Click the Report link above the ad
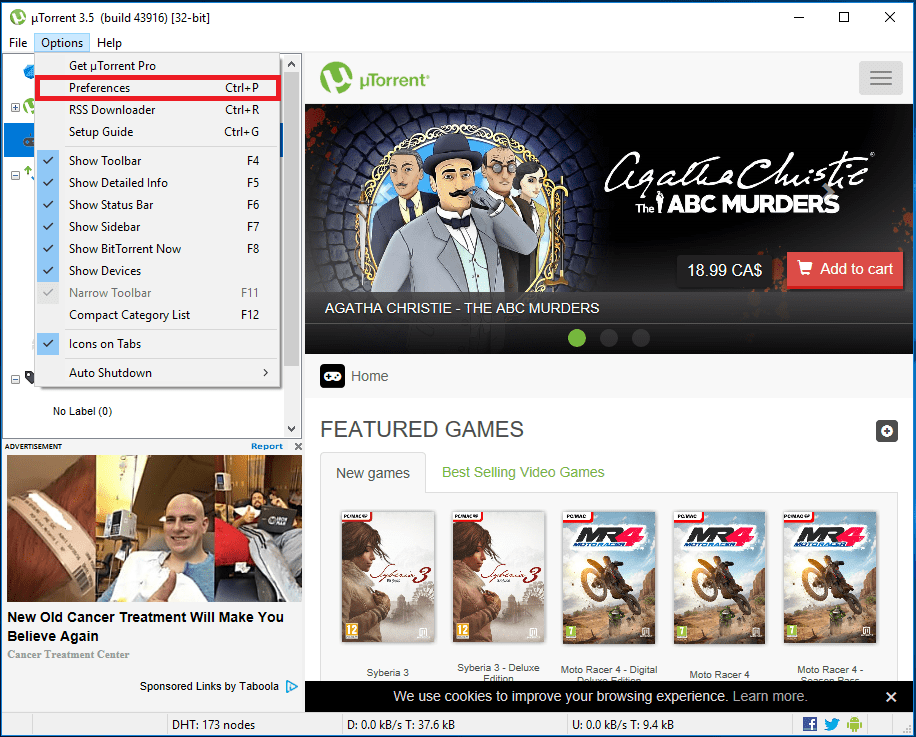 pos(267,446)
